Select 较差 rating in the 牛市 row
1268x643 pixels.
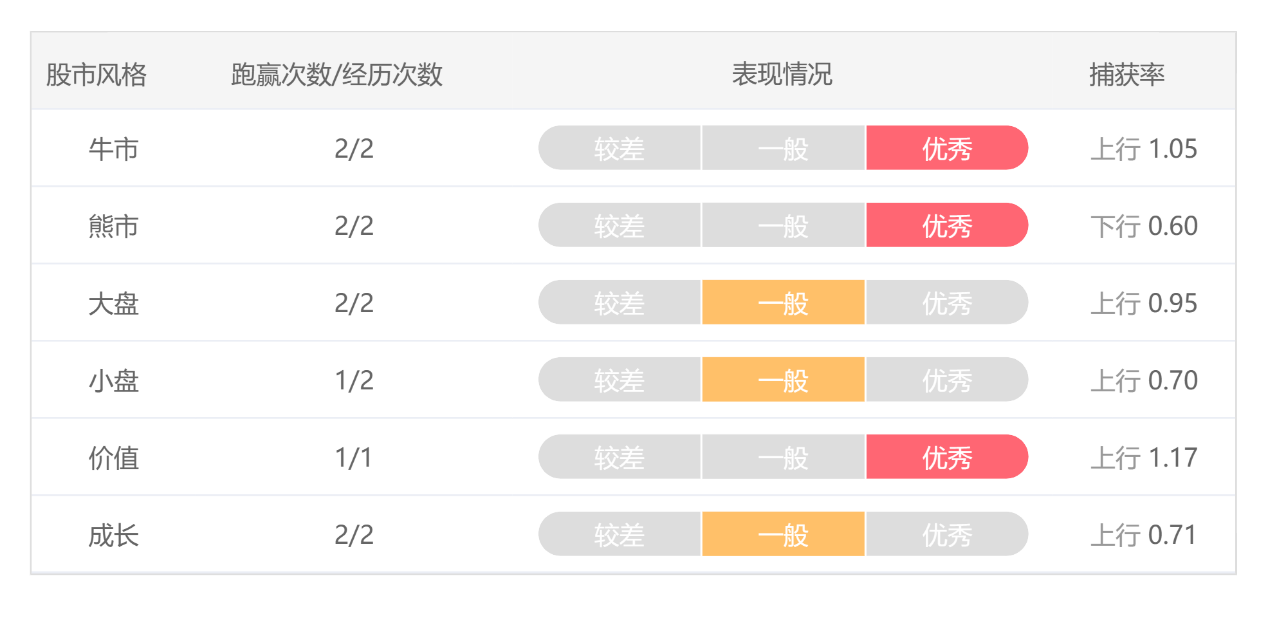pos(619,148)
